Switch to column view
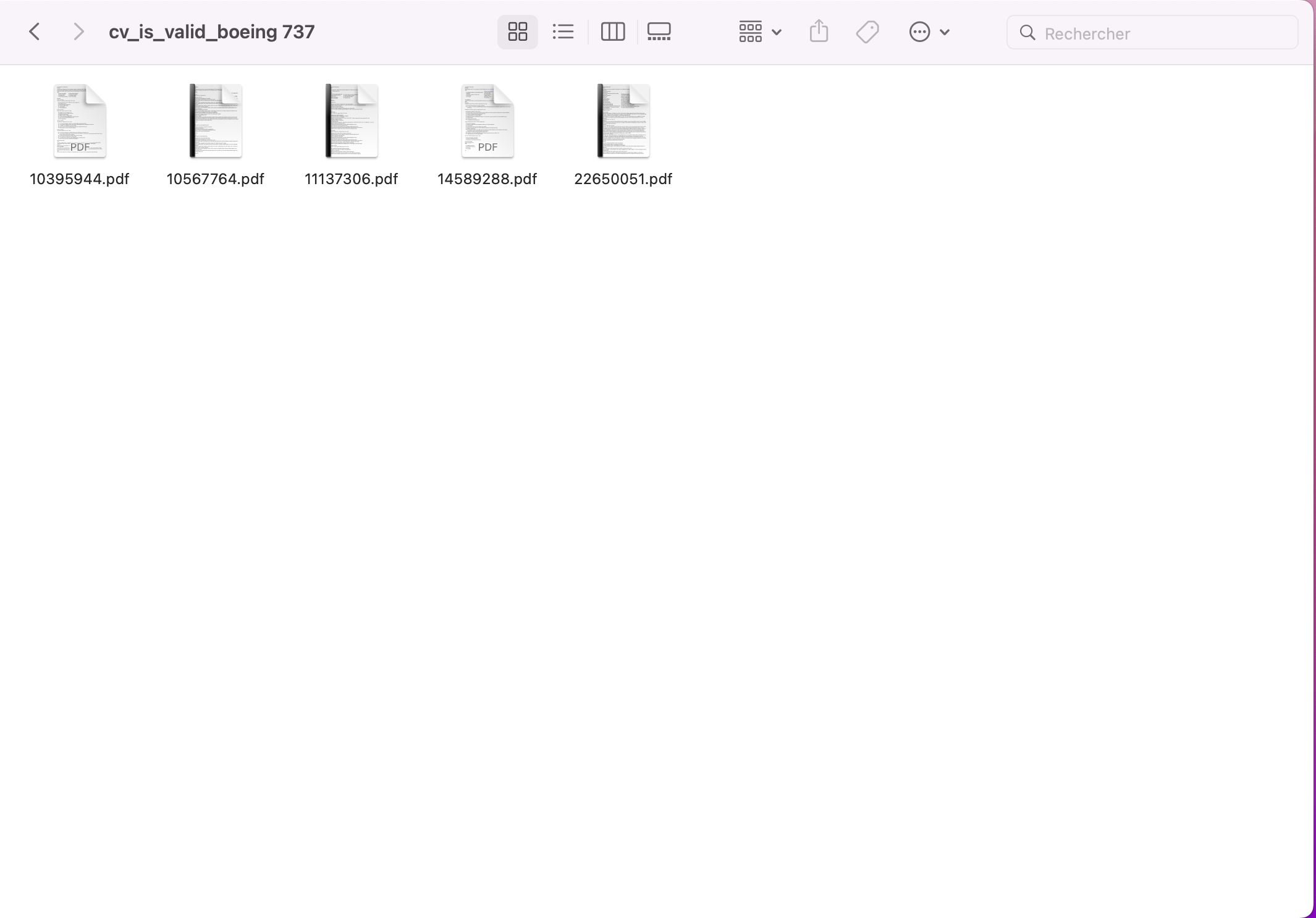Viewport: 1316px width, 918px height. point(612,32)
